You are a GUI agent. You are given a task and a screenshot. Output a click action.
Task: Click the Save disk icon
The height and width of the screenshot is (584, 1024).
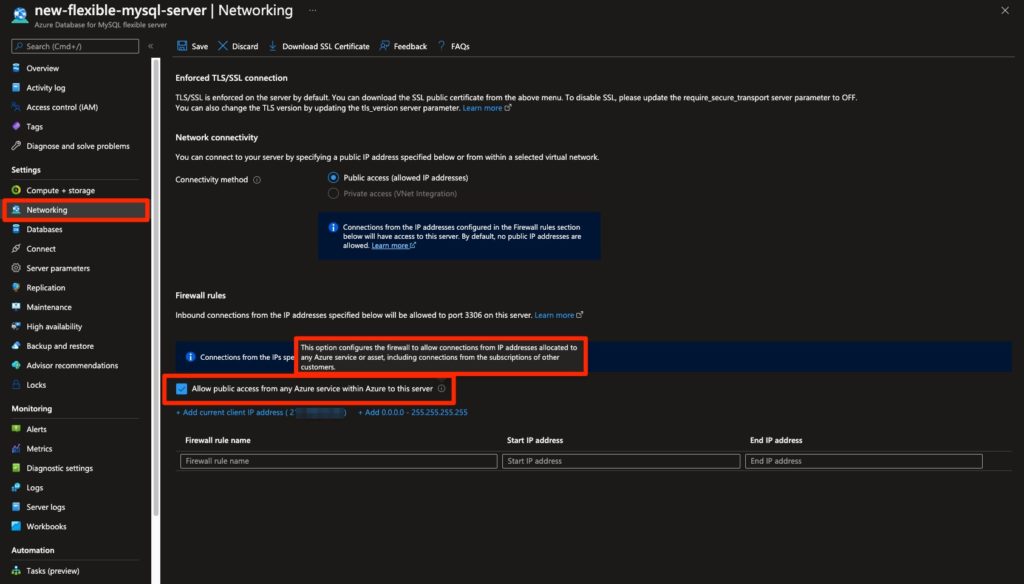pyautogui.click(x=182, y=46)
